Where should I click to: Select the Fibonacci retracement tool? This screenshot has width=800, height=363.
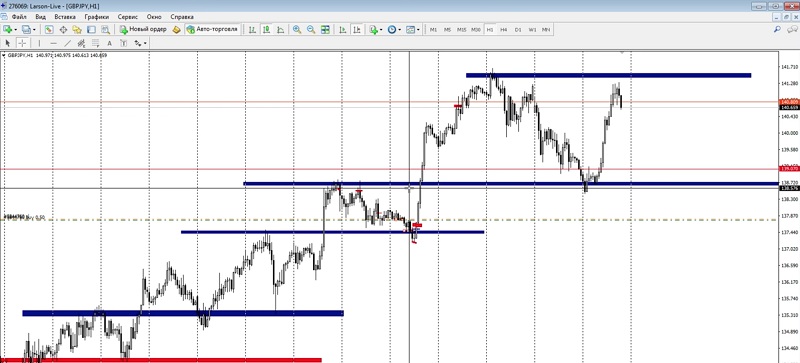95,43
